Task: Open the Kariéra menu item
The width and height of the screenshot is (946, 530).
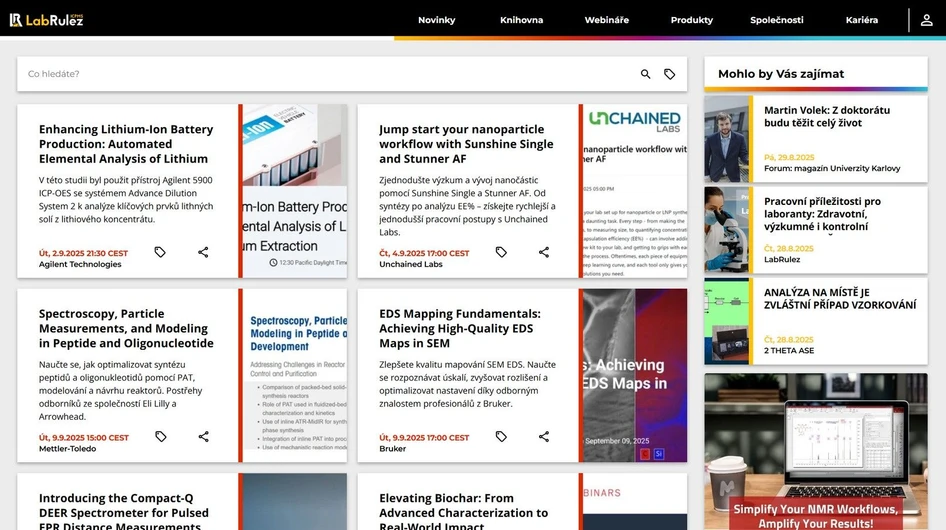Action: click(x=861, y=20)
